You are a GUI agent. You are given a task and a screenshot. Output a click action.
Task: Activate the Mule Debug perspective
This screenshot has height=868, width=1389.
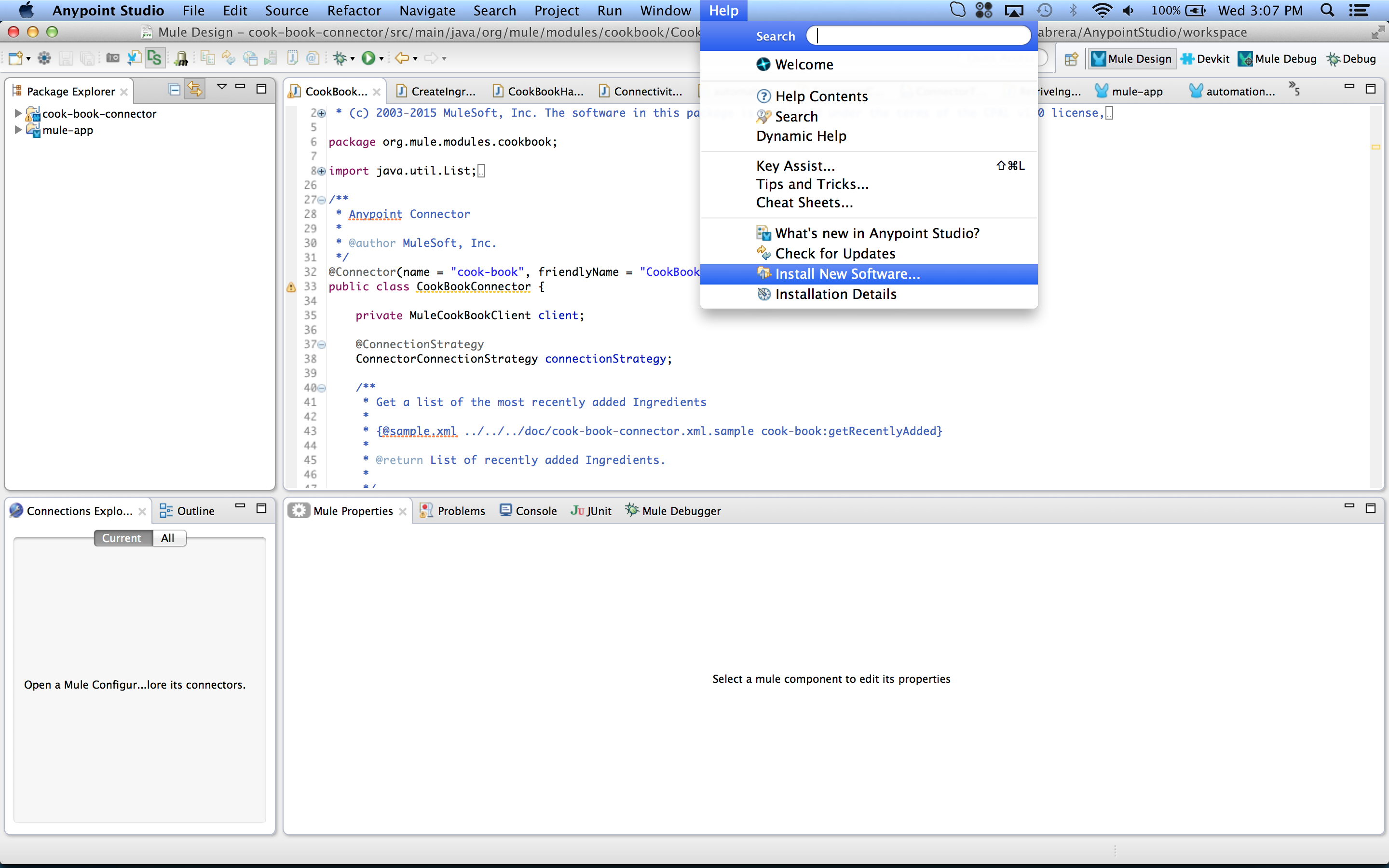[x=1277, y=58]
